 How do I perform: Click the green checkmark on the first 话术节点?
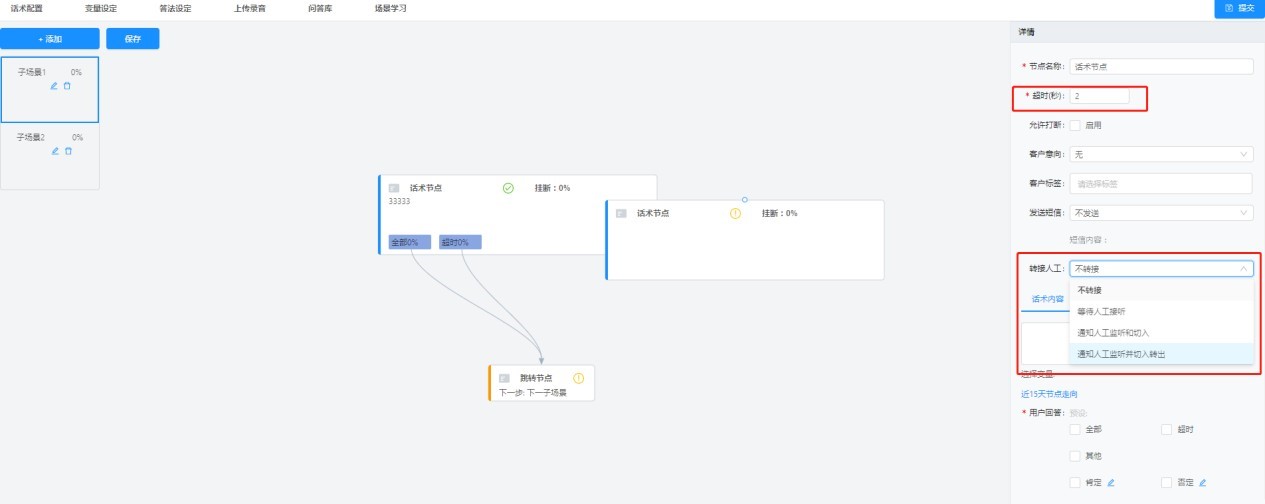(x=508, y=188)
